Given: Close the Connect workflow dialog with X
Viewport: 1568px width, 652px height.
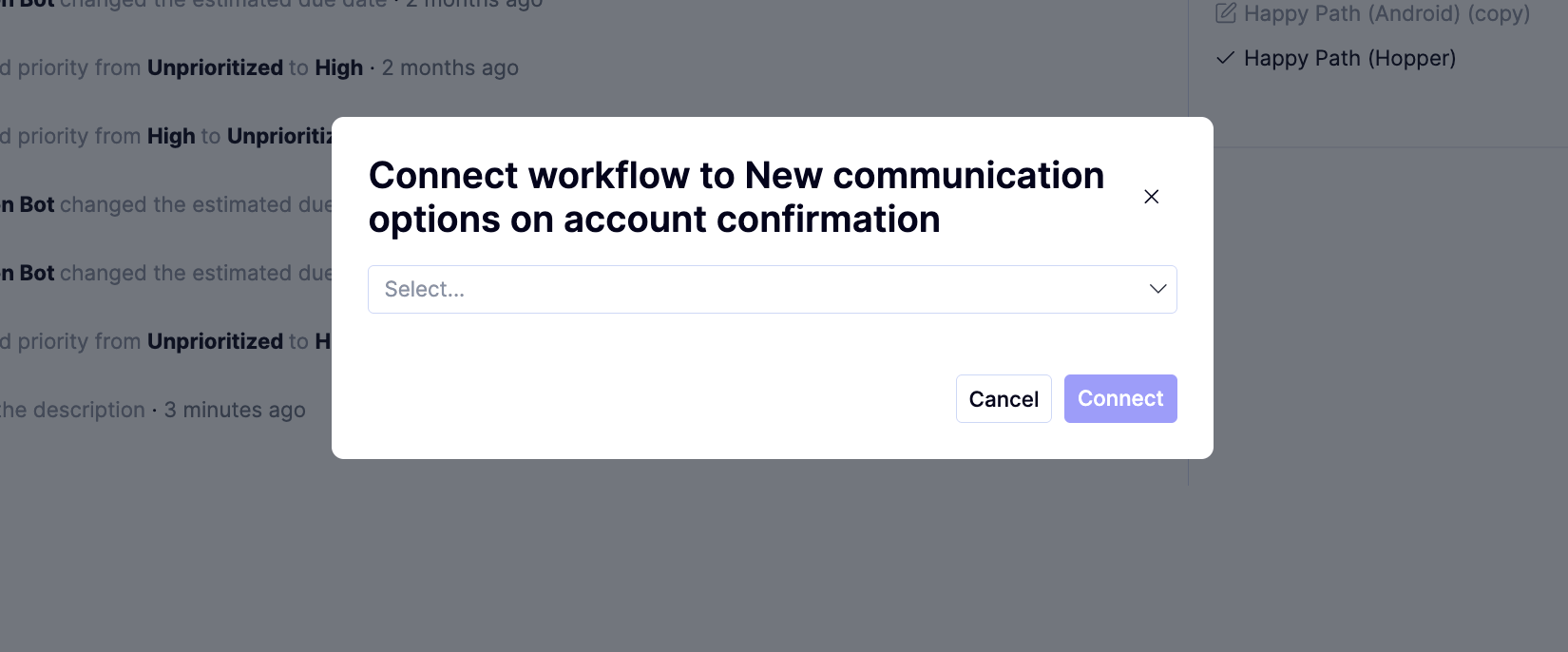Looking at the screenshot, I should coord(1151,197).
